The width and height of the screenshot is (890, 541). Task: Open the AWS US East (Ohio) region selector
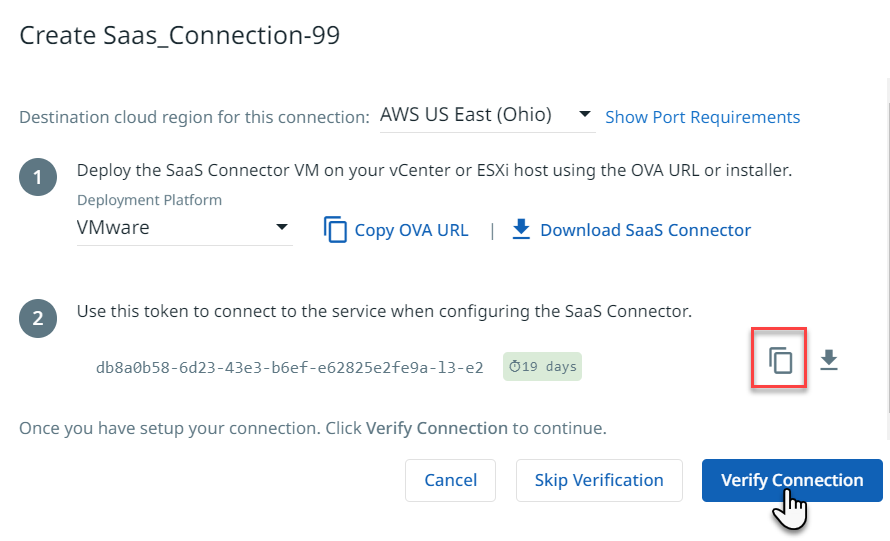pos(466,115)
